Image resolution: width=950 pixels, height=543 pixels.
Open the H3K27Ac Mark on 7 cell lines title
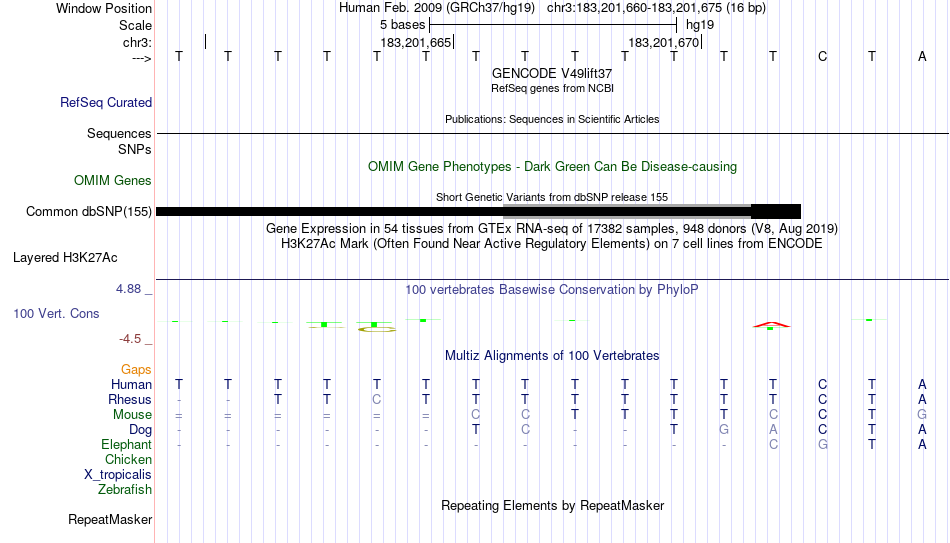552,244
